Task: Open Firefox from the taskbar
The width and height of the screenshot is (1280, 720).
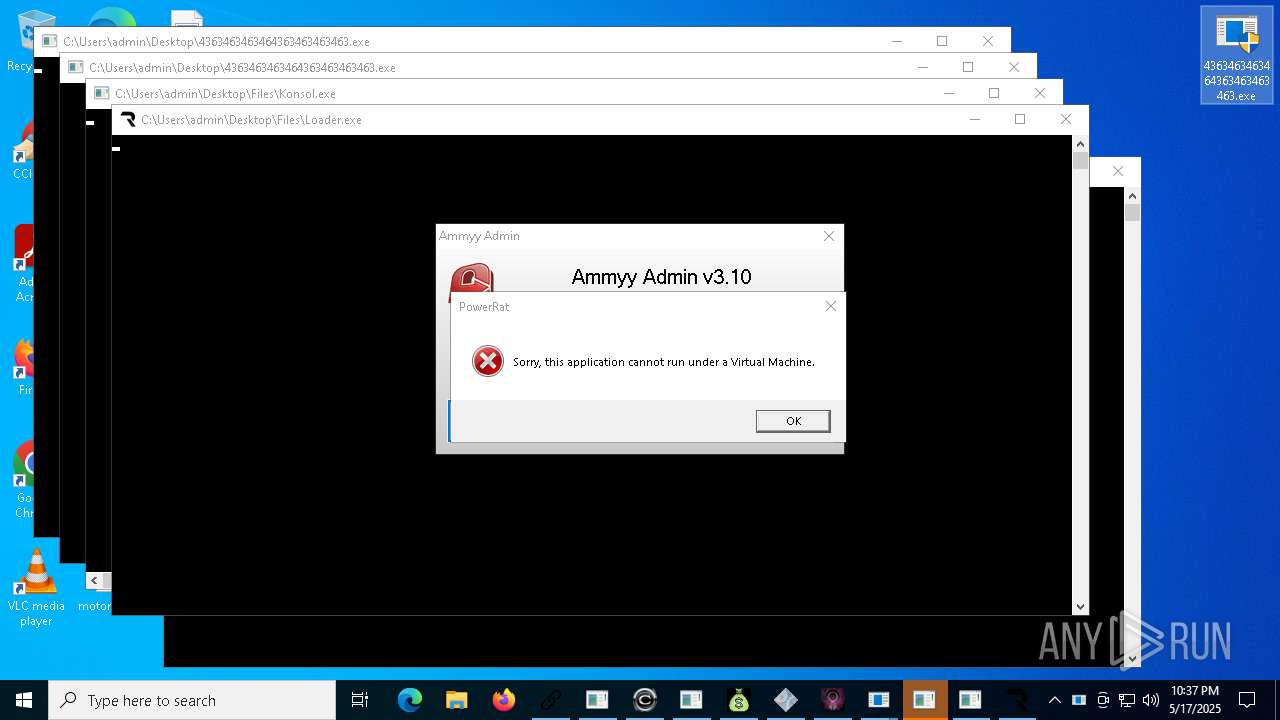Action: 503,700
